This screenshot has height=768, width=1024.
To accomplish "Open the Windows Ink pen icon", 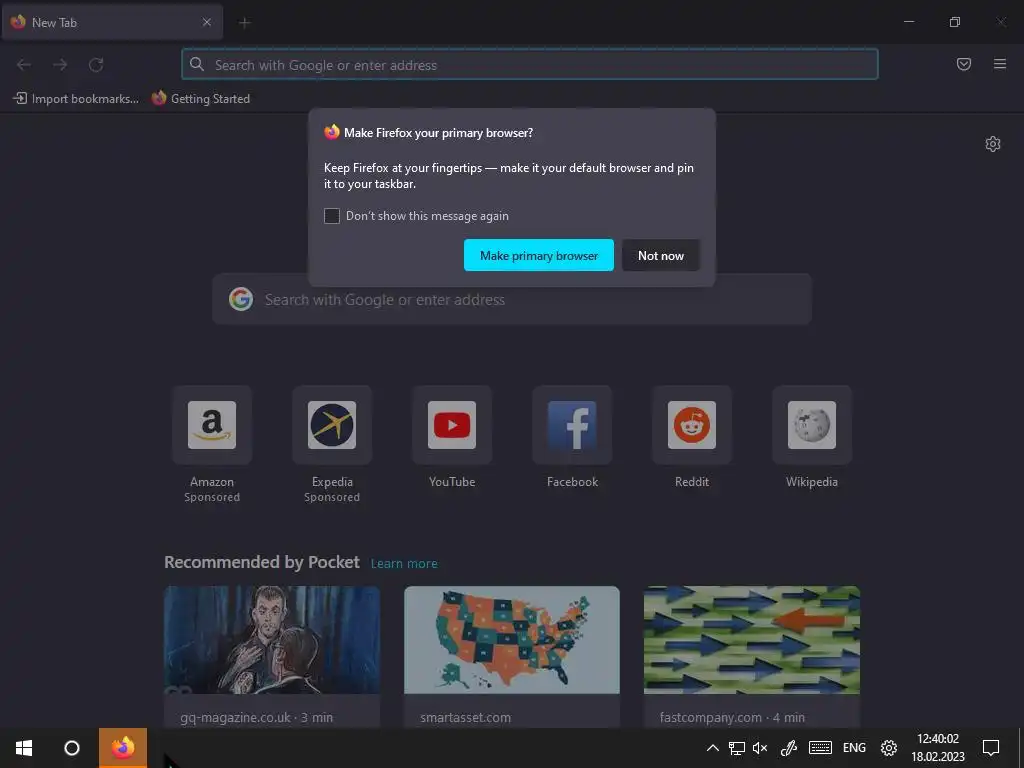I will click(x=789, y=748).
